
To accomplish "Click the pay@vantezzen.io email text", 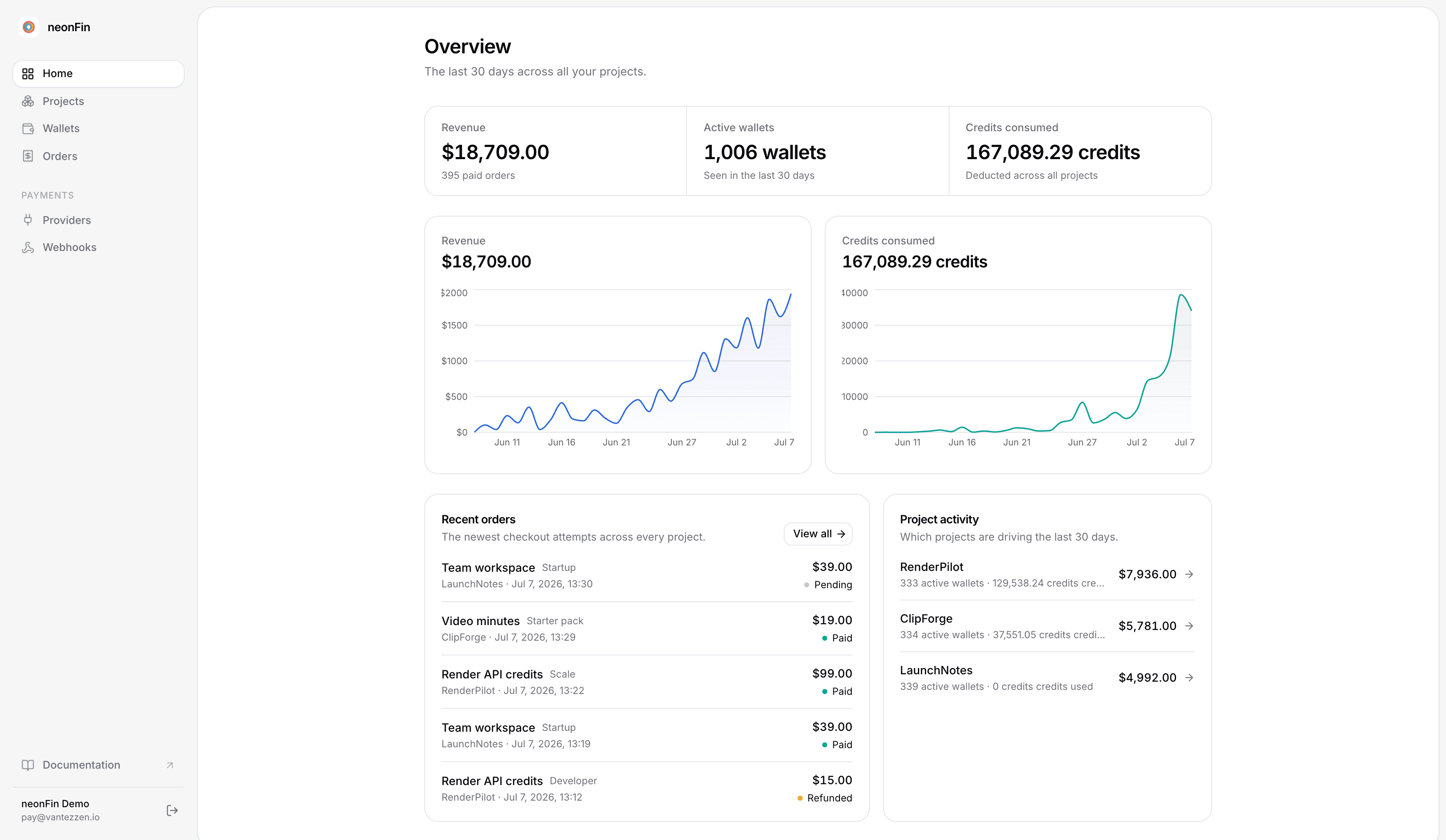I will tap(60, 817).
